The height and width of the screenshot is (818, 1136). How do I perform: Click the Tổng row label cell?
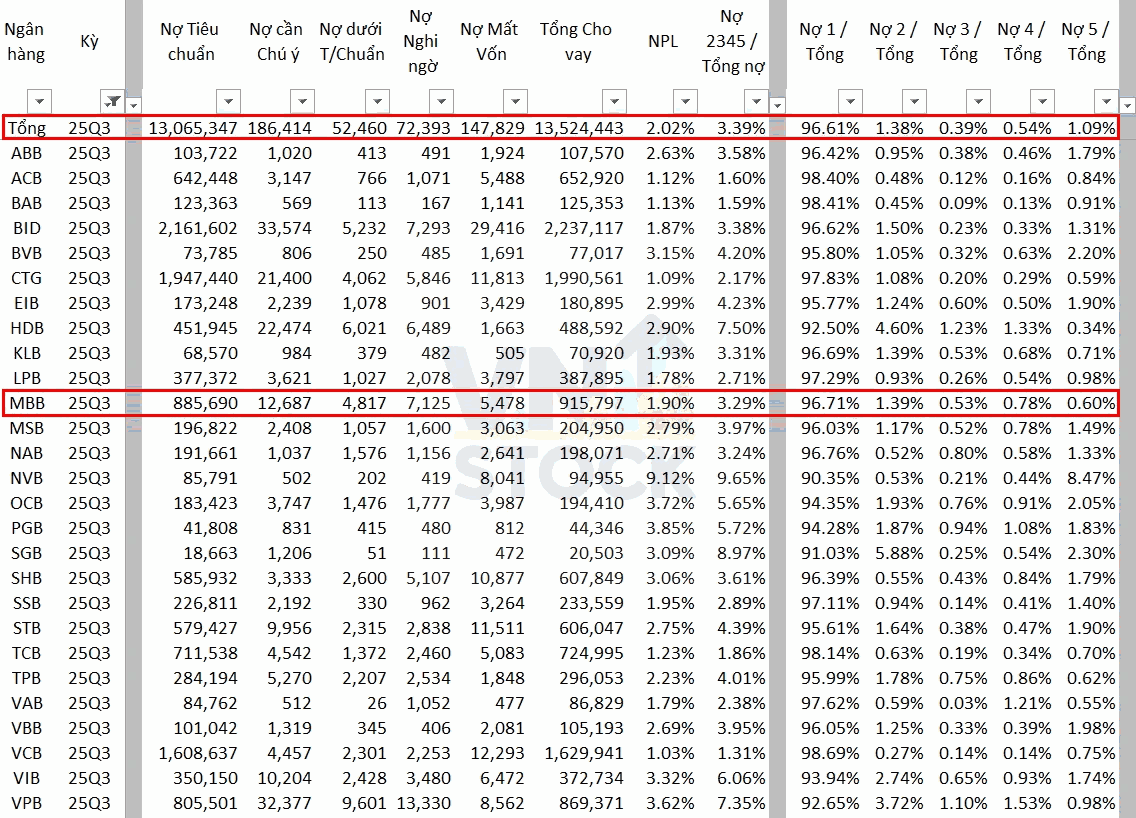(26, 128)
